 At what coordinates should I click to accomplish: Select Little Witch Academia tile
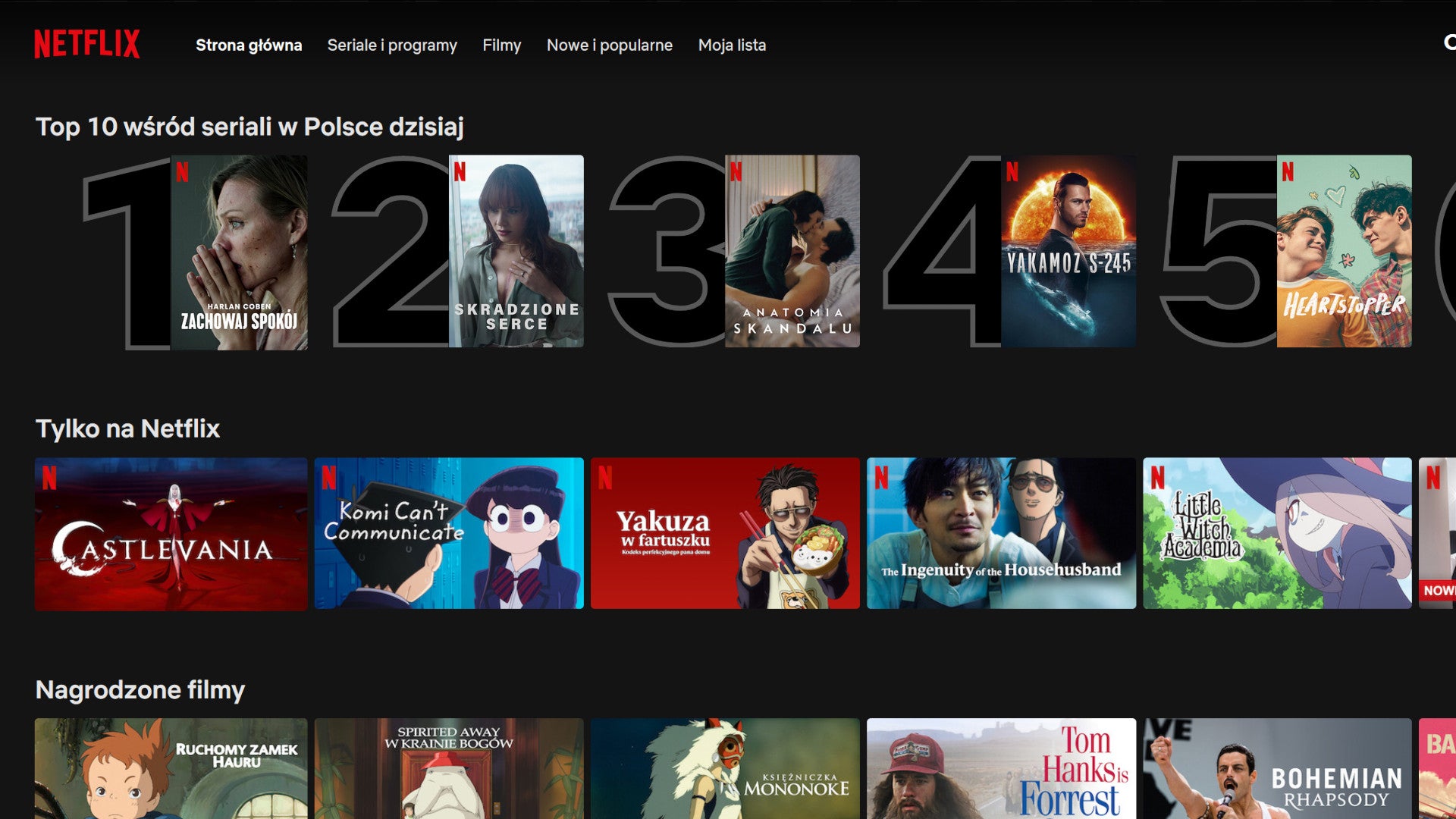[1277, 533]
